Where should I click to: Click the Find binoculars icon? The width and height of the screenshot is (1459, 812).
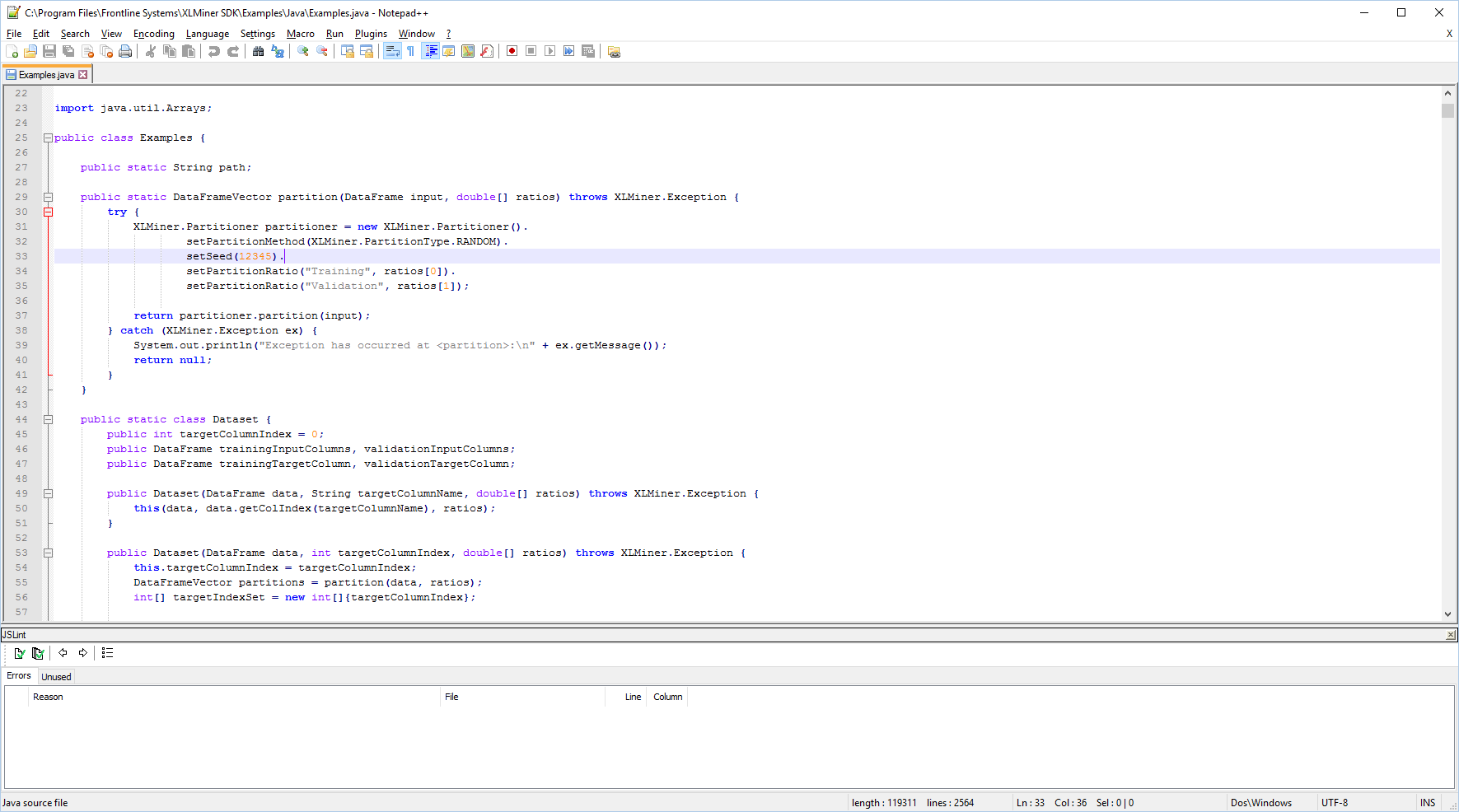pyautogui.click(x=258, y=51)
